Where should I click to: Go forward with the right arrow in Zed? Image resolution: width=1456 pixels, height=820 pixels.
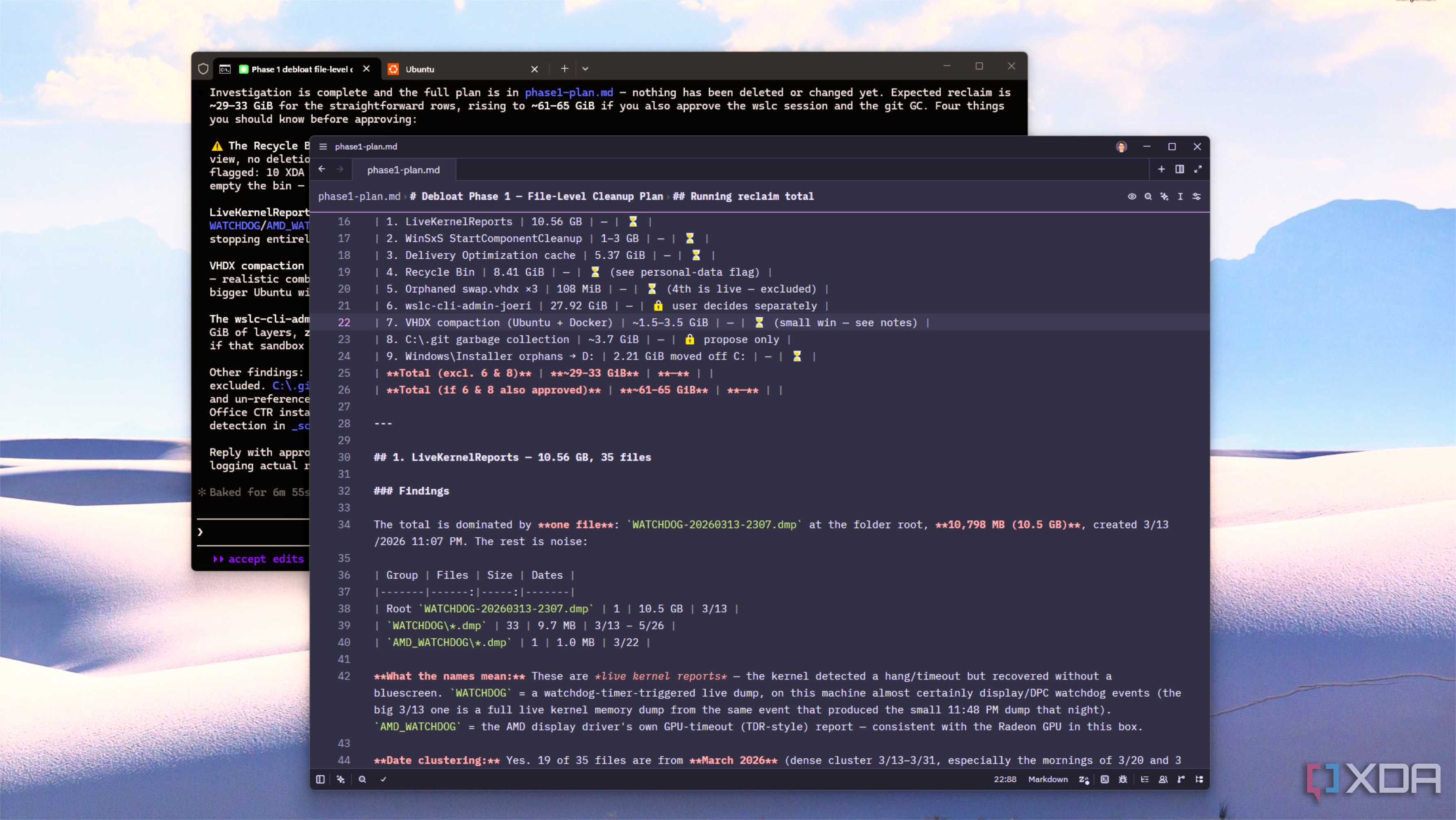(340, 169)
